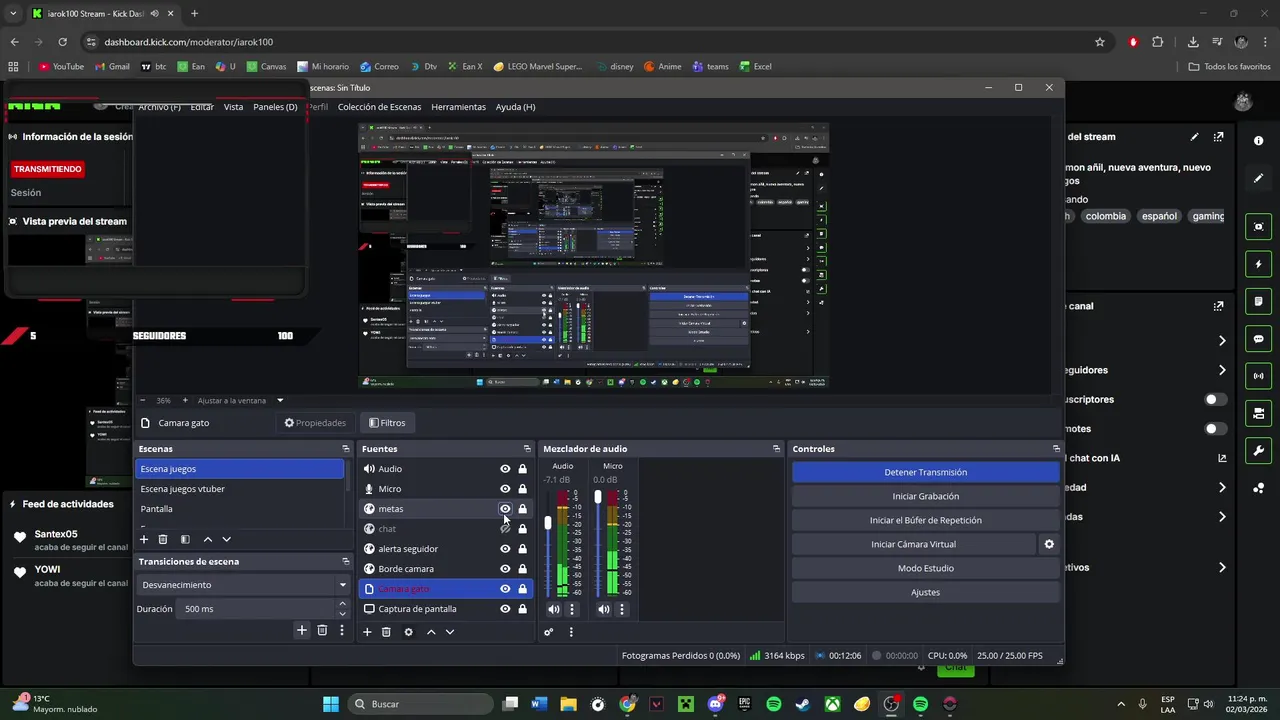
Task: Click Iniciar Grabación button
Action: [x=925, y=496]
